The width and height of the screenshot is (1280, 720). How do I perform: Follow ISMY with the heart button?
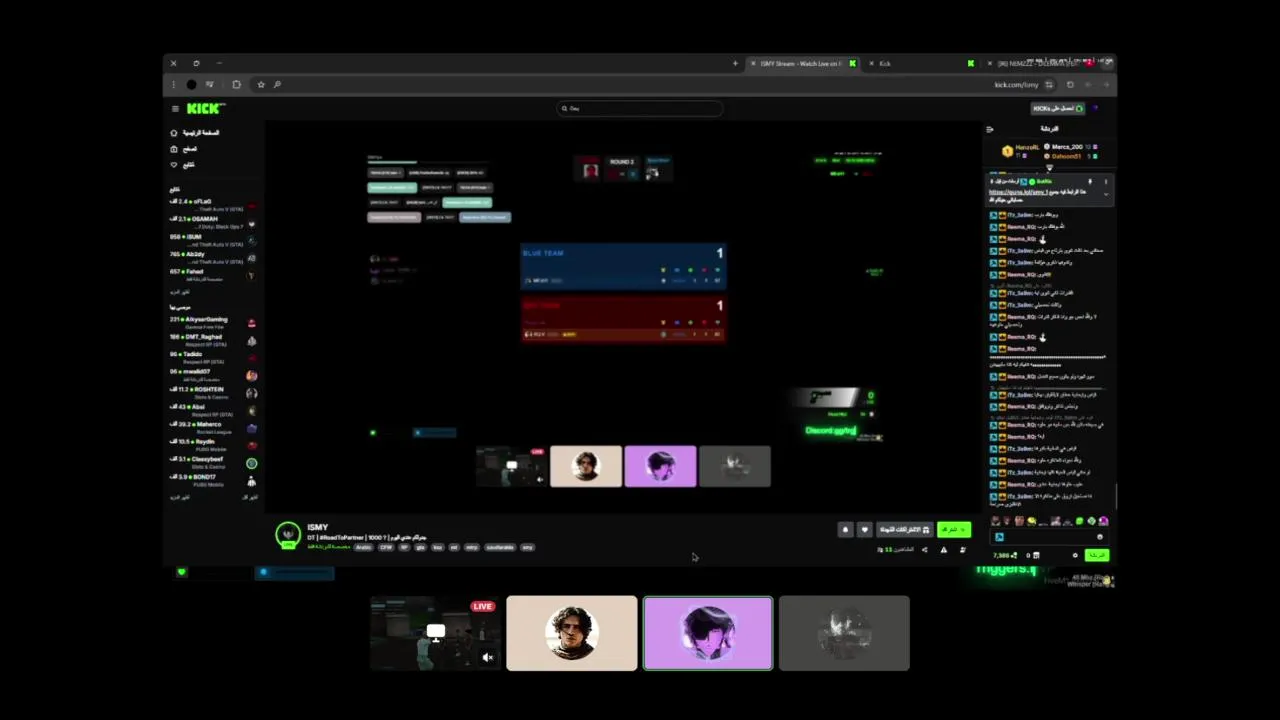click(x=865, y=530)
